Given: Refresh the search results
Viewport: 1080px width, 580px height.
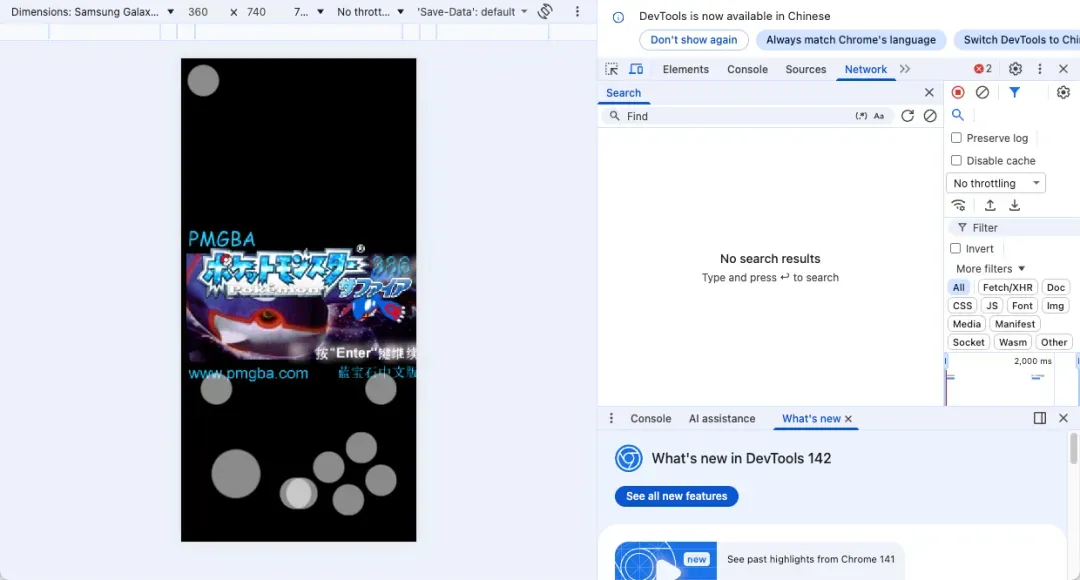Looking at the screenshot, I should point(907,116).
